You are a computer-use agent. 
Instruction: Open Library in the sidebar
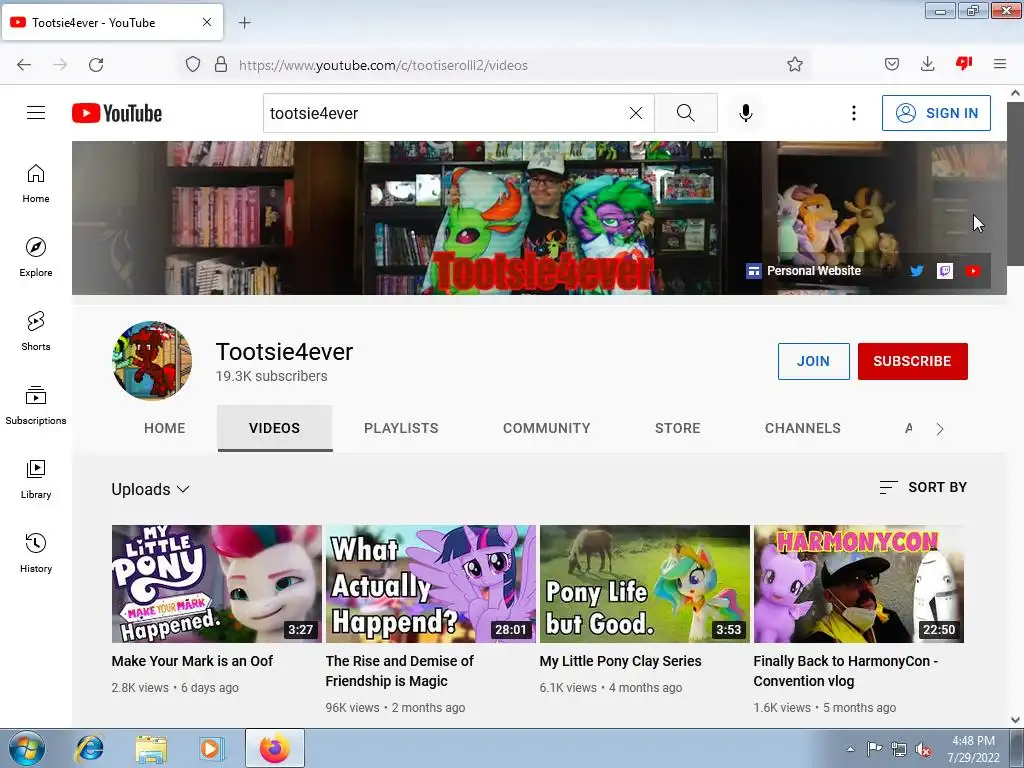coord(36,479)
